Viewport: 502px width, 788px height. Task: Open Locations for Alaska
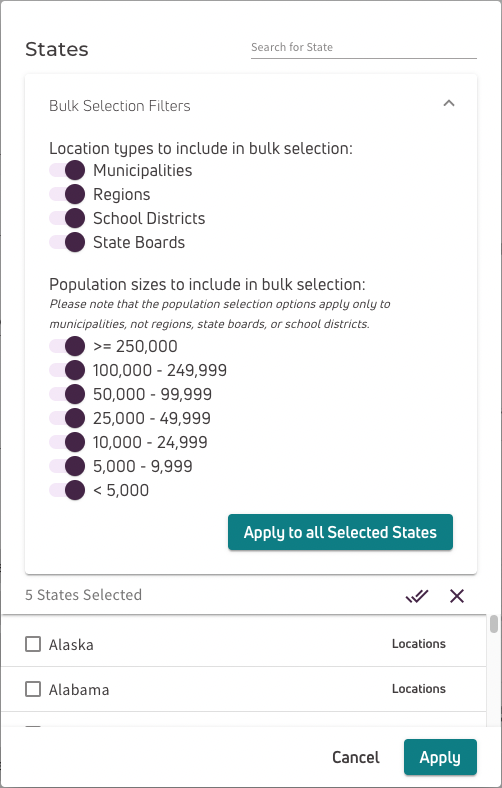coord(419,644)
